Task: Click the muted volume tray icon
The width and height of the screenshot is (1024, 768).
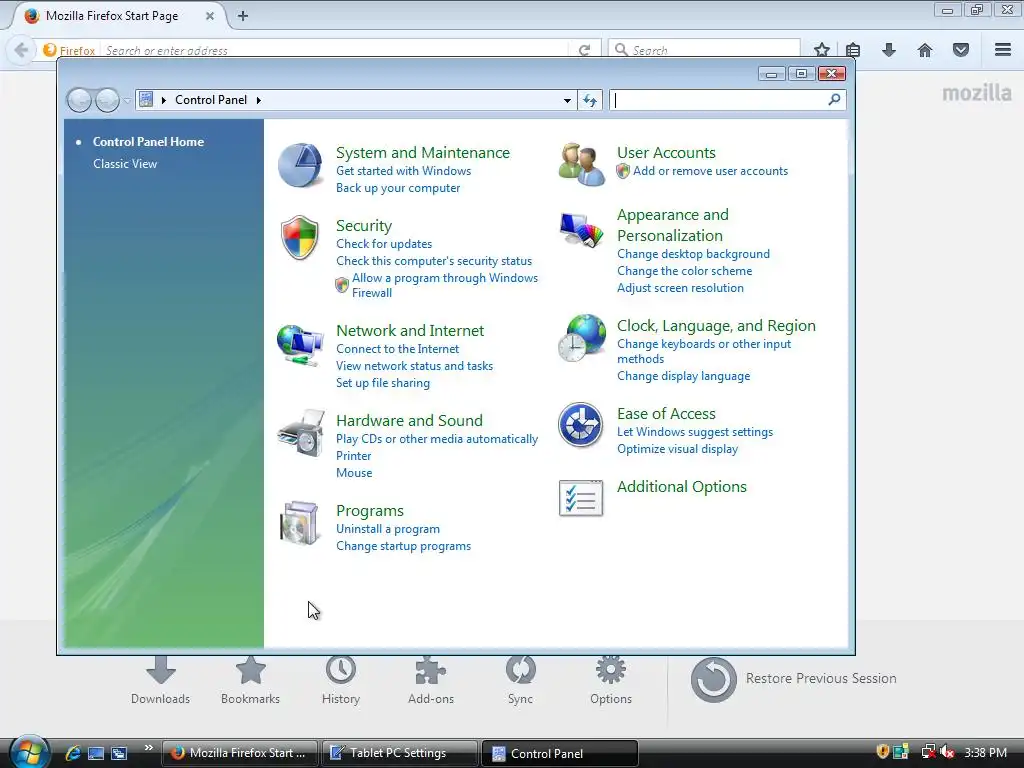Action: 947,752
